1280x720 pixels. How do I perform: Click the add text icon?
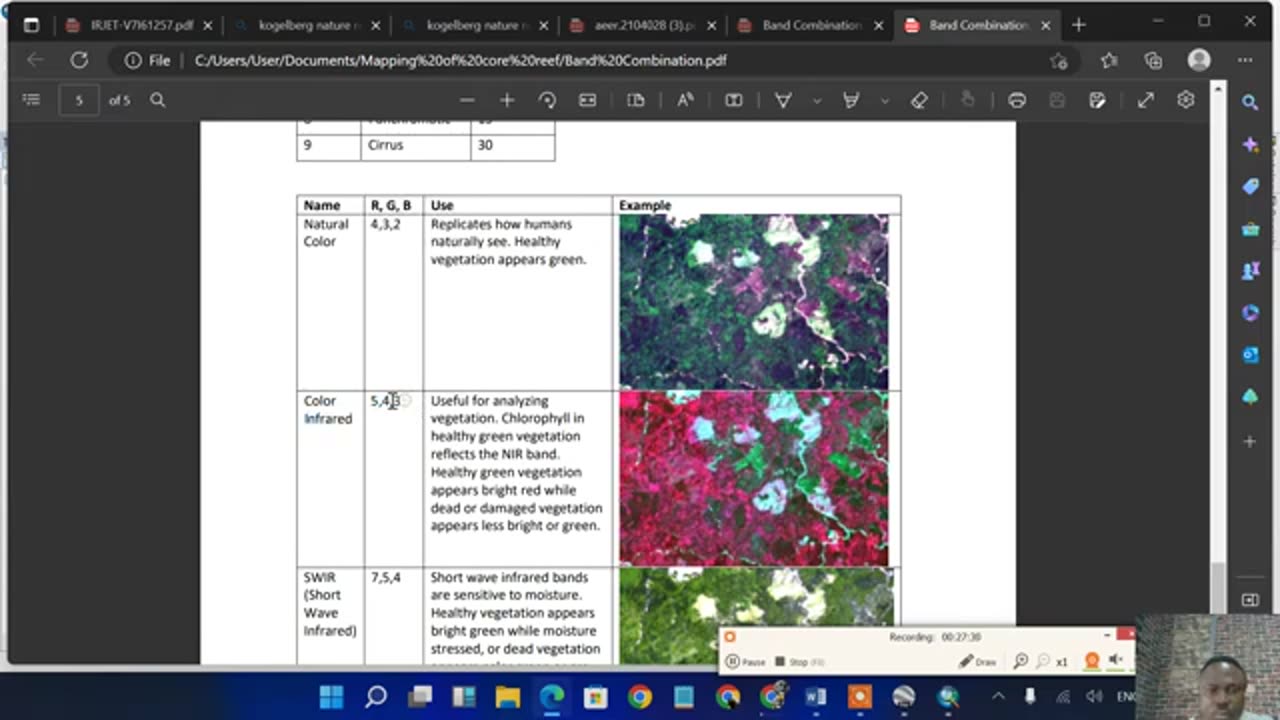[733, 100]
